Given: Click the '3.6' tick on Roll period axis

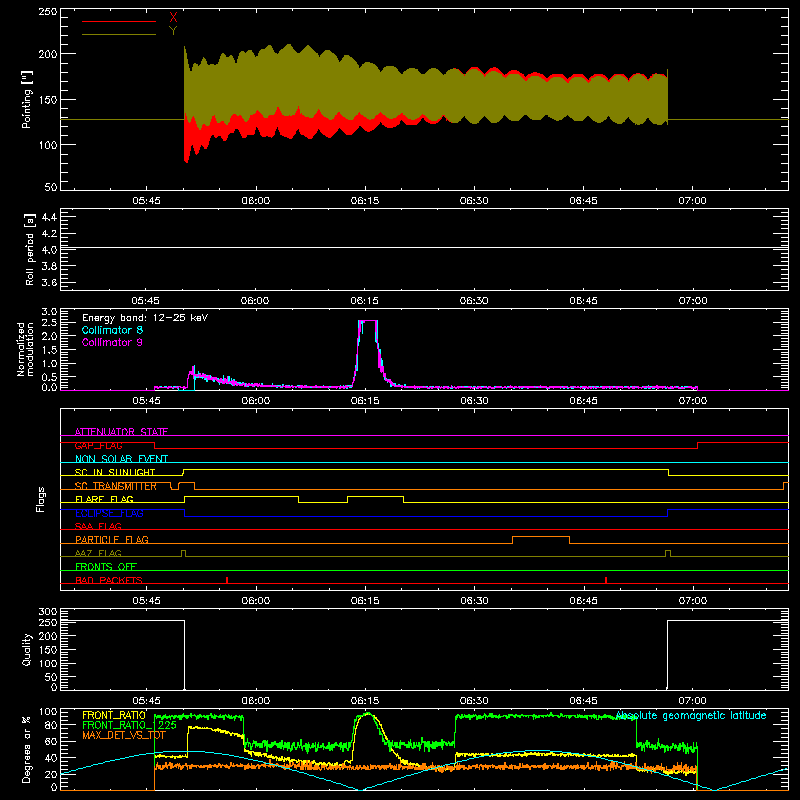Looking at the screenshot, I should [49, 282].
